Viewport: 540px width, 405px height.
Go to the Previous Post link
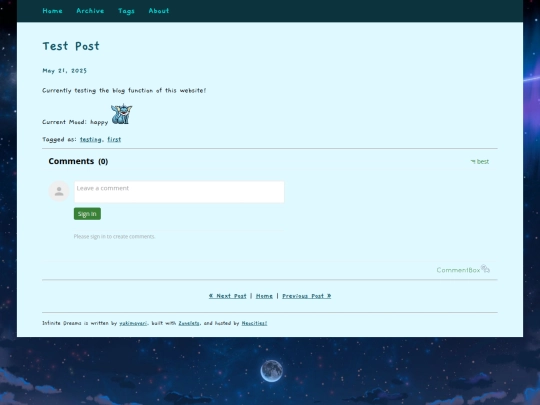(x=307, y=296)
